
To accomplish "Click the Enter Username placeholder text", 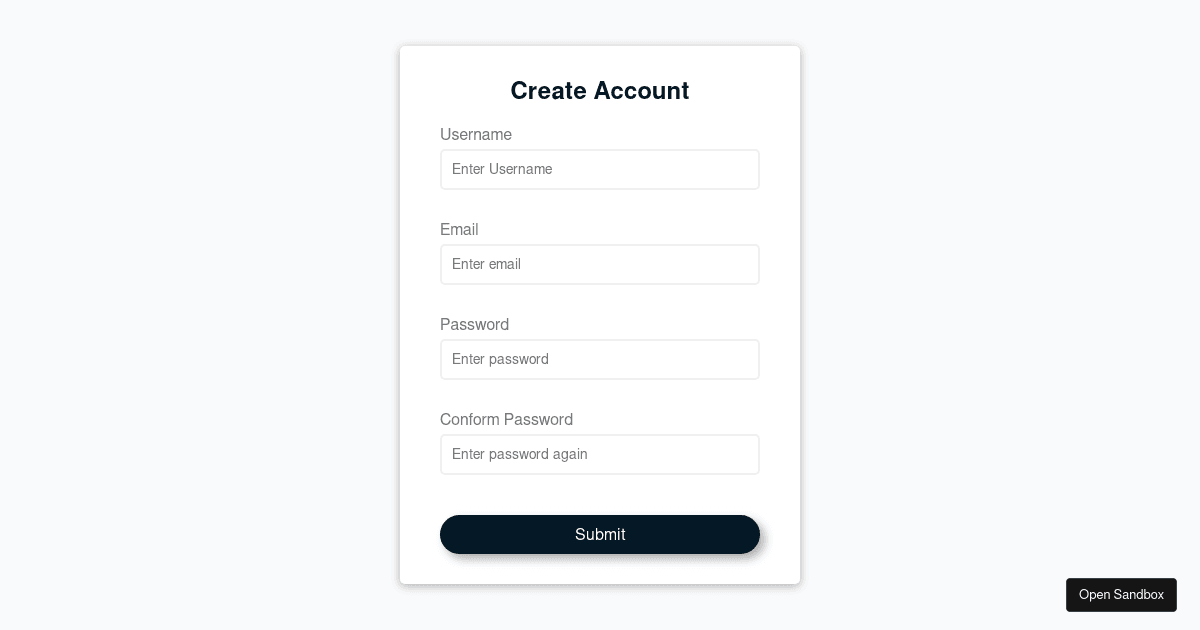I will (501, 169).
